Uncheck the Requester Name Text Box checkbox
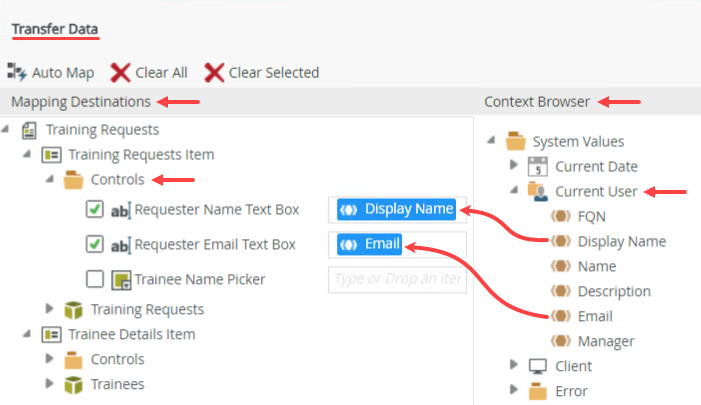The width and height of the screenshot is (701, 405). pos(95,209)
